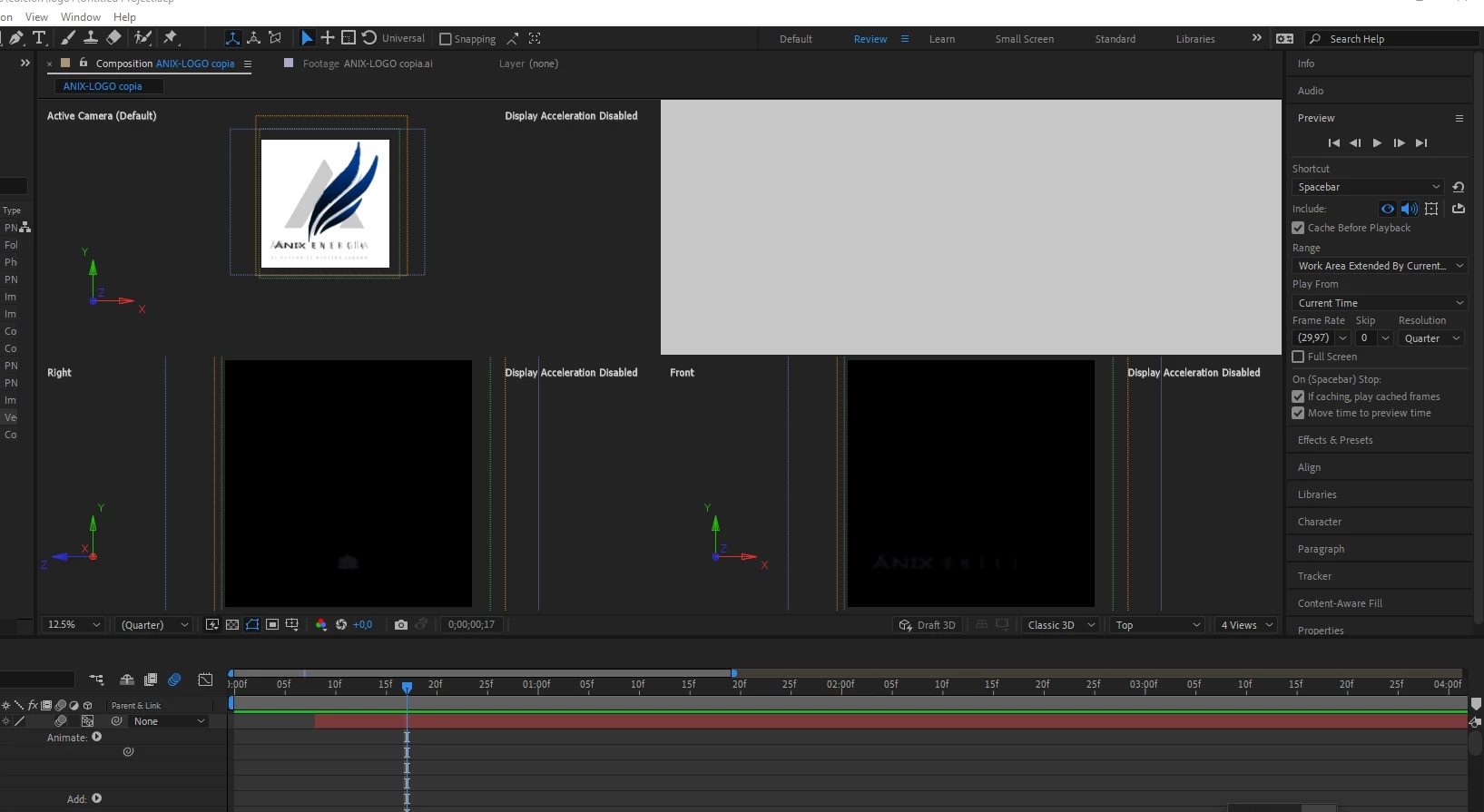Toggle Transparency Grid in viewer

coord(232,625)
